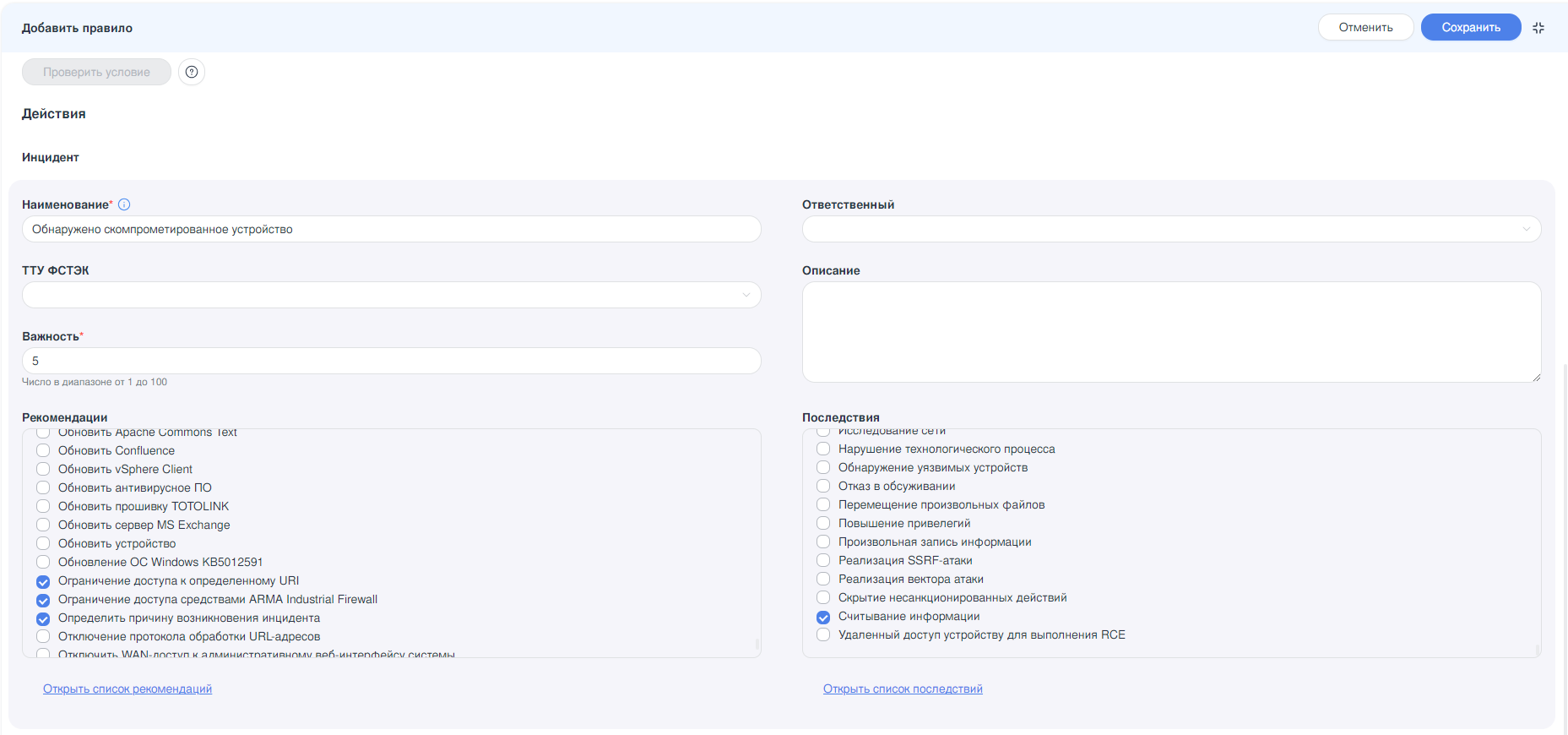The height and width of the screenshot is (735, 1568).
Task: Select the Отказ в обсуживании checkbox
Action: click(x=823, y=487)
